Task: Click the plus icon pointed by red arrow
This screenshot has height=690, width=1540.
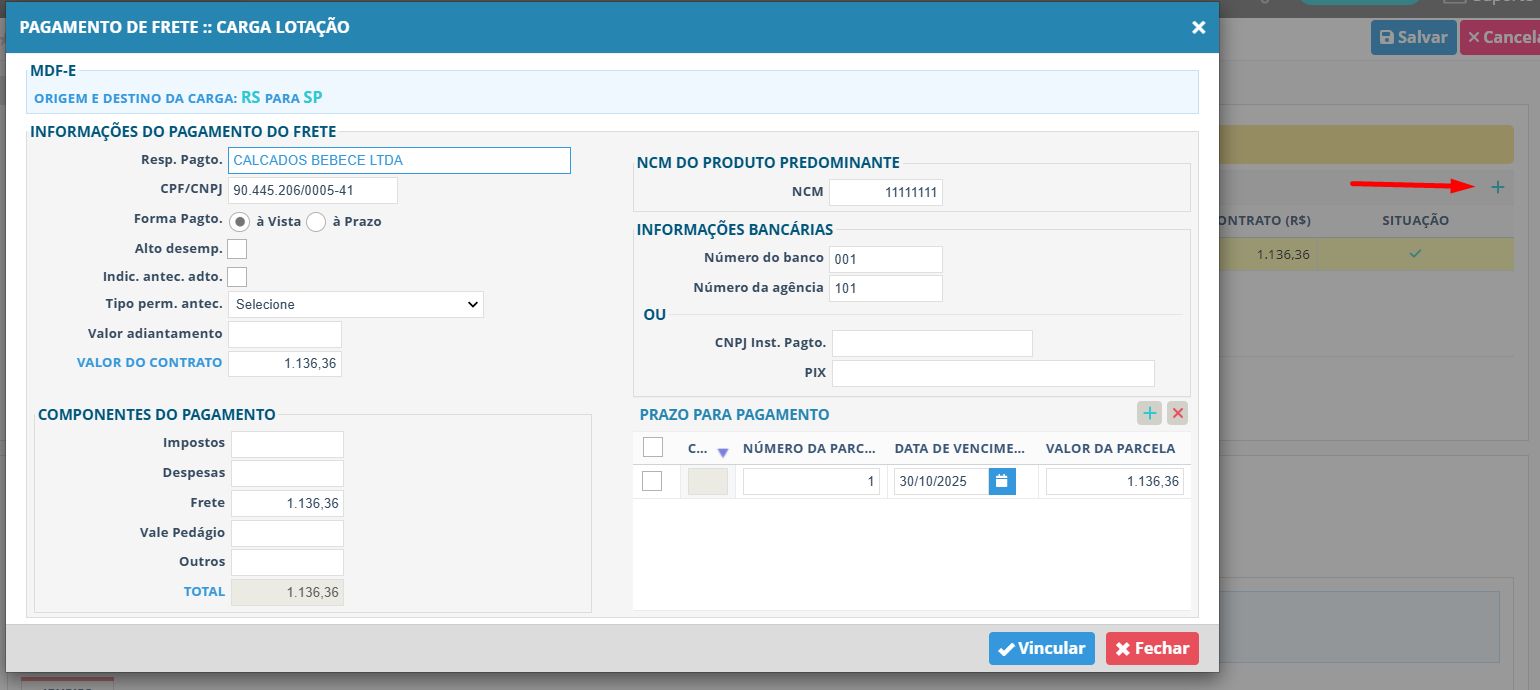Action: (1497, 187)
